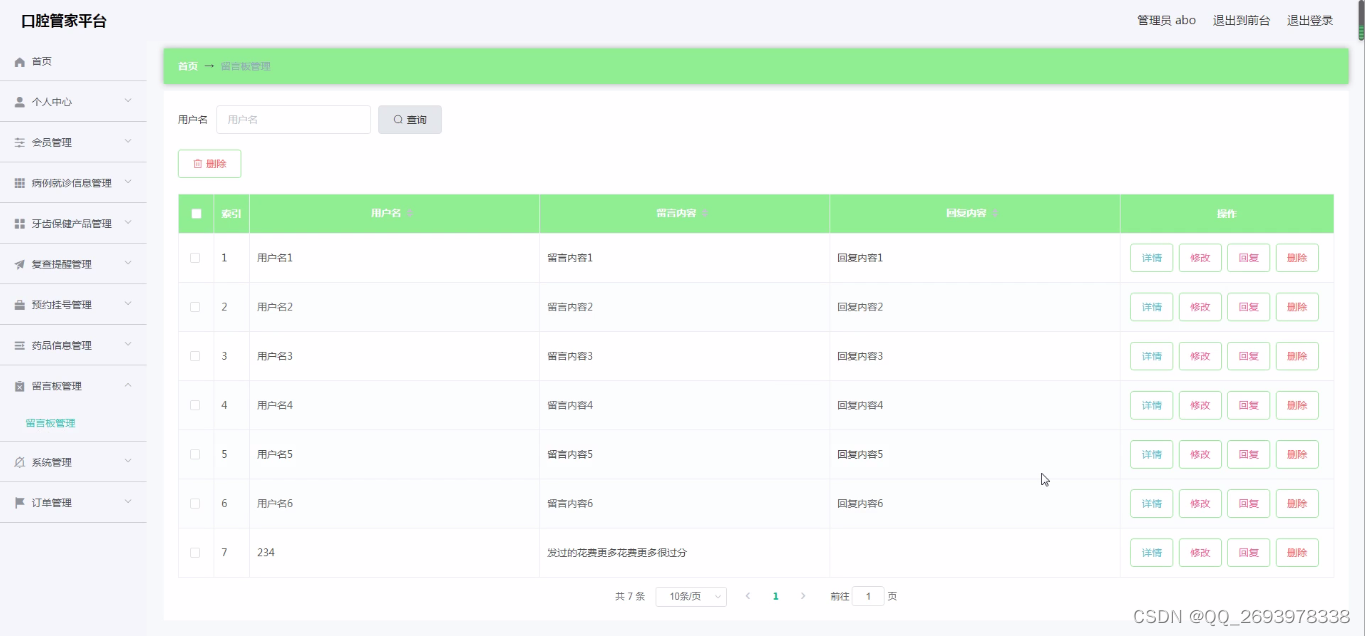
Task: Click the cell text 留言内容5
Action: [570, 455]
